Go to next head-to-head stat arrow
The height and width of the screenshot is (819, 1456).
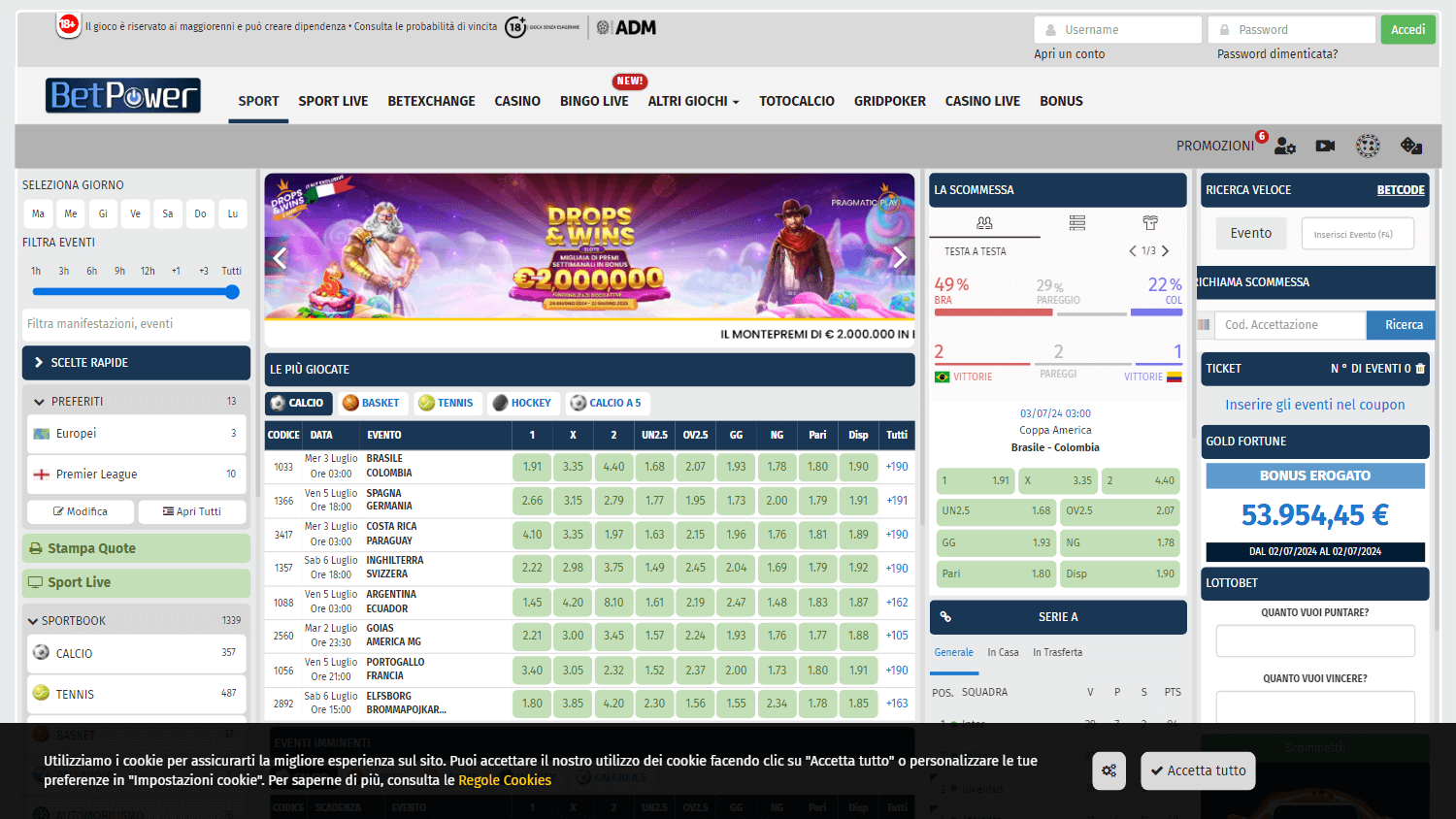1166,251
